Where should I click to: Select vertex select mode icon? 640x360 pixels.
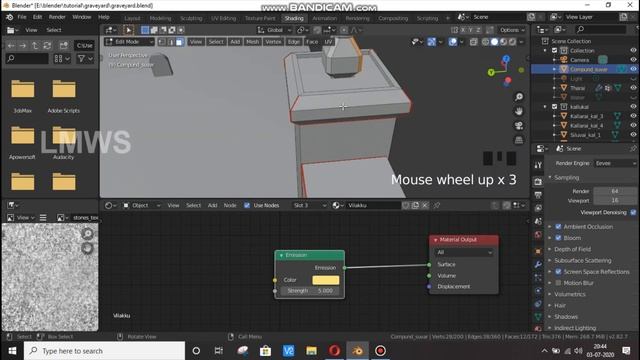[x=162, y=42]
